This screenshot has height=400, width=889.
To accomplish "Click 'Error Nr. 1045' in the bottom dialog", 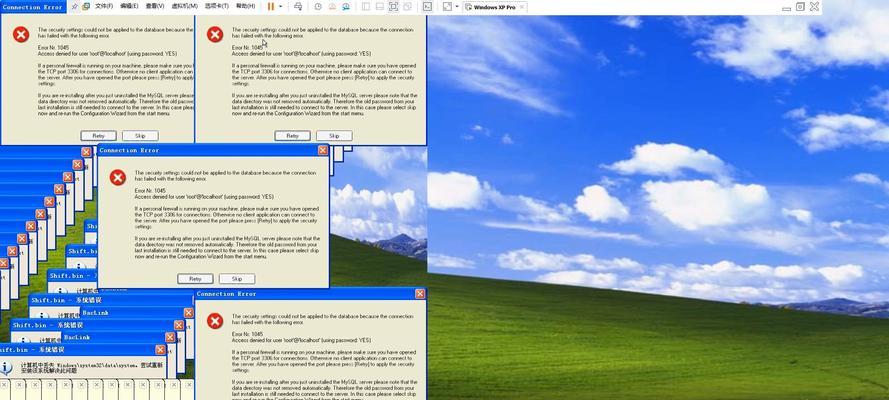I will 248,334.
